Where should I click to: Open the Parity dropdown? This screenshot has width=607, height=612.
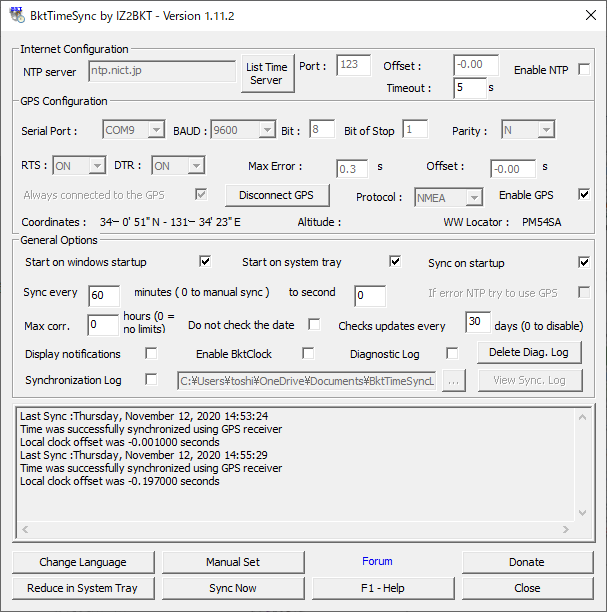coord(546,130)
